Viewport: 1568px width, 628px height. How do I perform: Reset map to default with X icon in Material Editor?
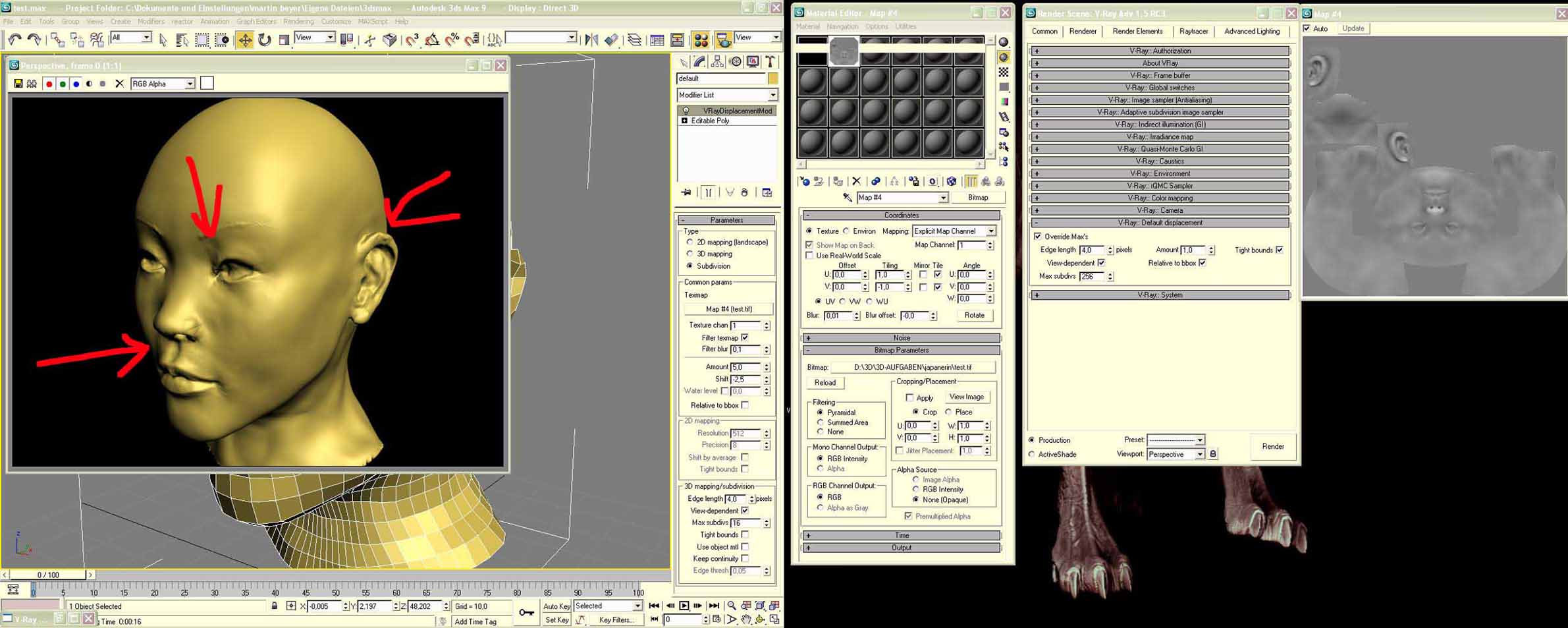coord(856,181)
